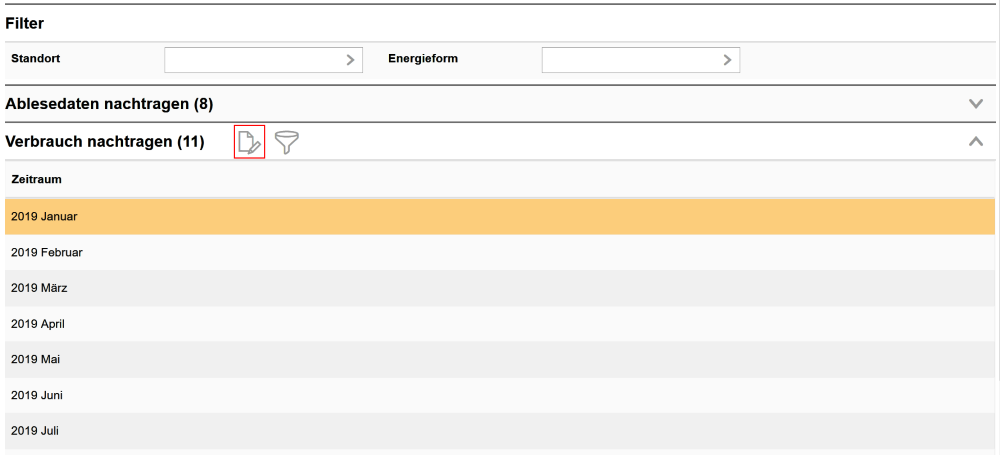Image resolution: width=1000 pixels, height=455 pixels.
Task: Click the edit document pencil icon
Action: point(249,142)
